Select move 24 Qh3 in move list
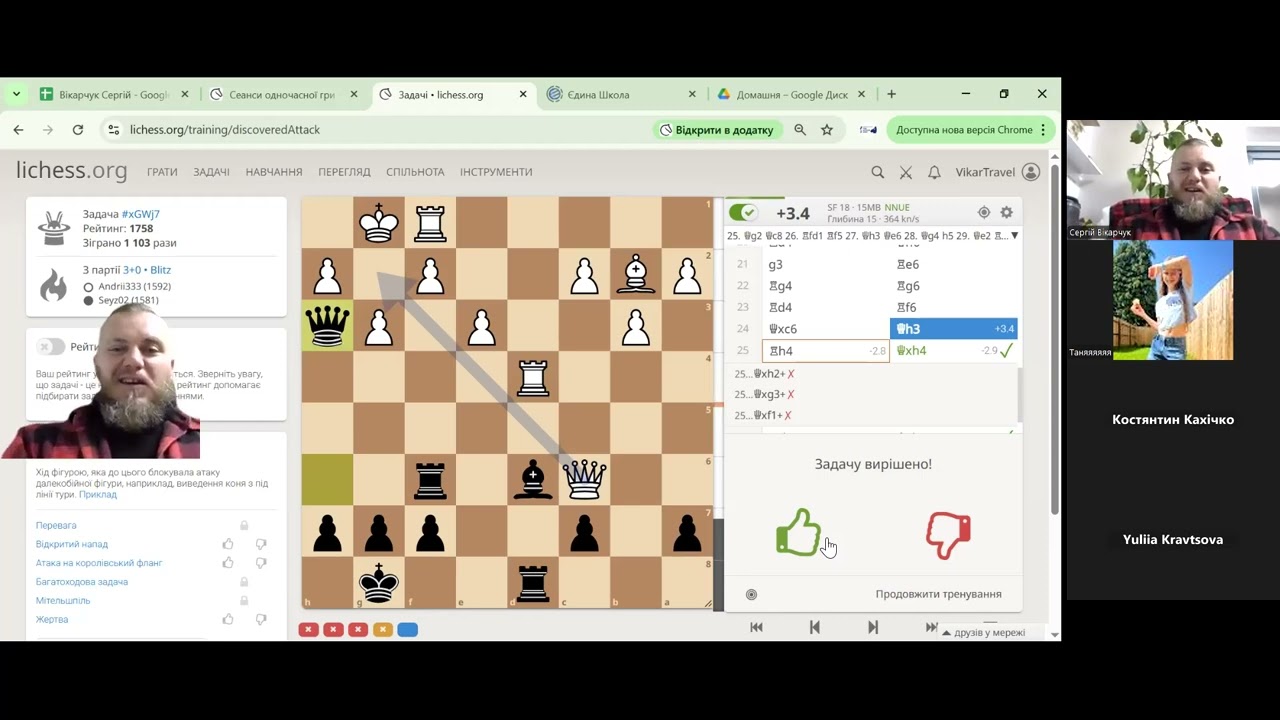The height and width of the screenshot is (720, 1280). [x=953, y=329]
